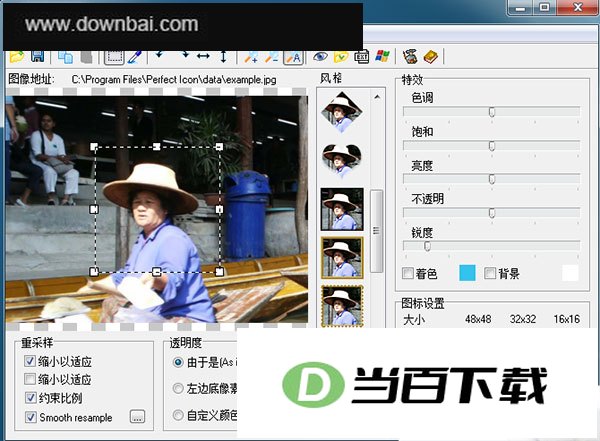Click the style list scroll-up arrow
Screen dimensions: 600x441
pos(377,97)
